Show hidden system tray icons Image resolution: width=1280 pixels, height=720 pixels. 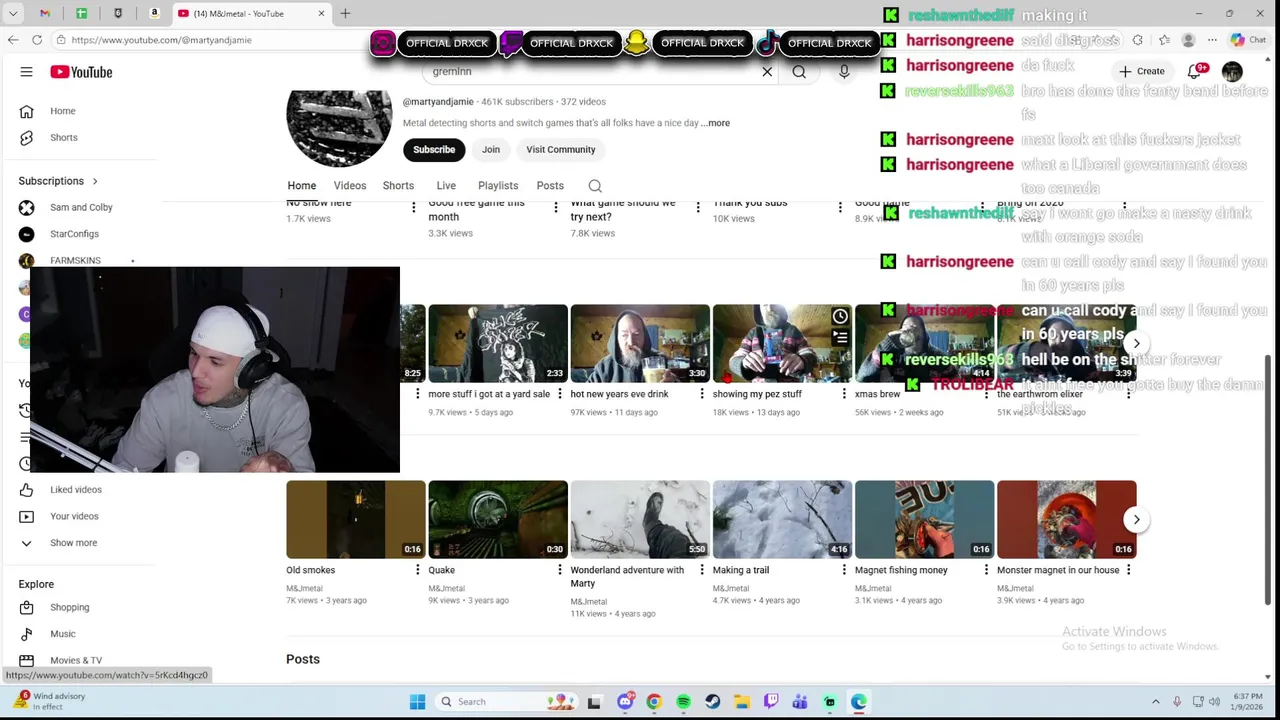point(1156,702)
